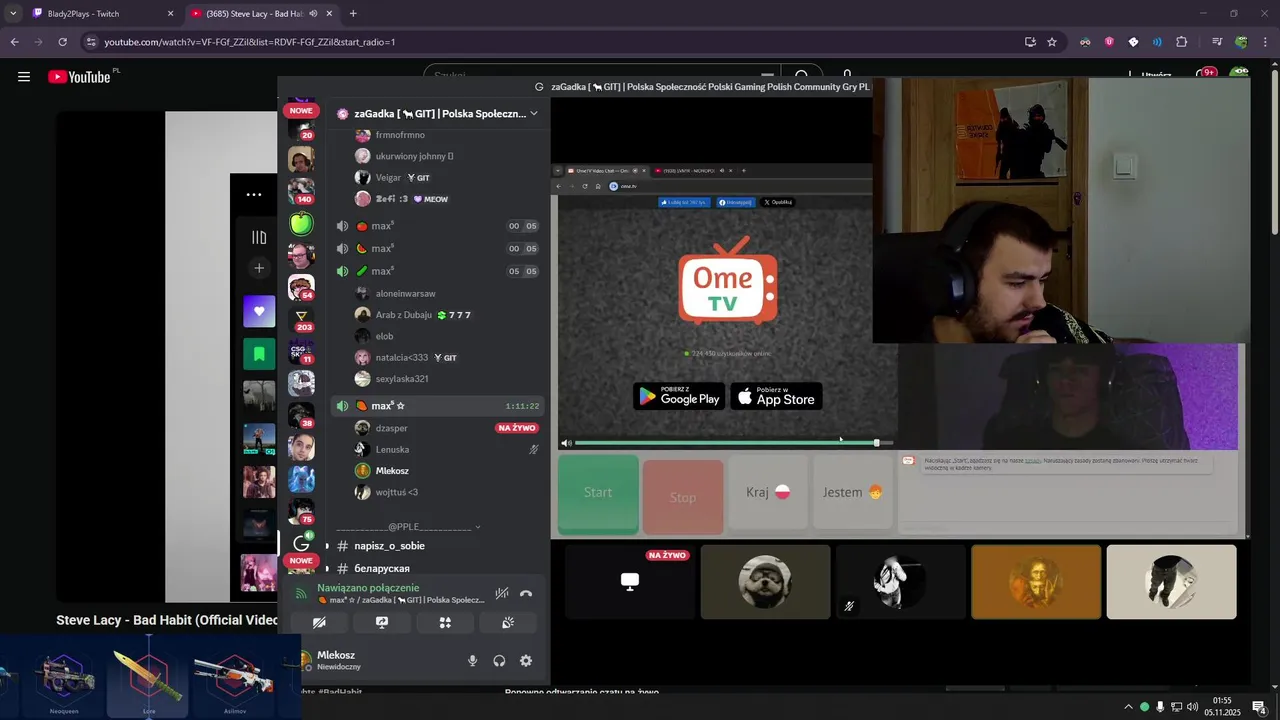Click the browser address bar URL
Screen dimensions: 1280x720
250,42
